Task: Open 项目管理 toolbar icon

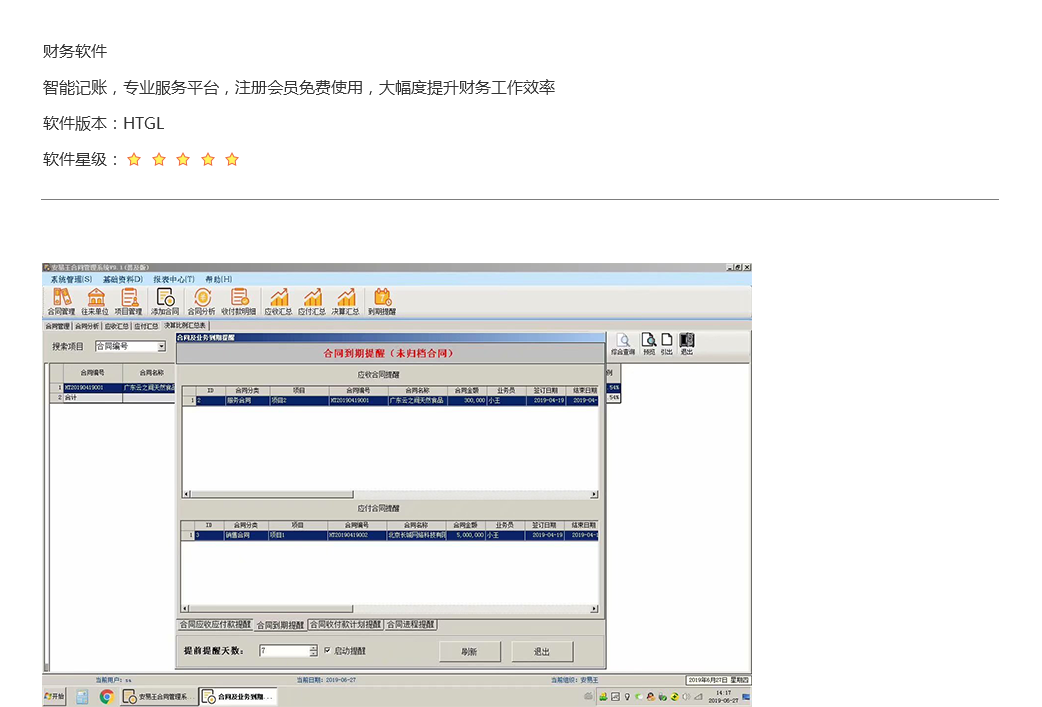Action: click(x=129, y=302)
